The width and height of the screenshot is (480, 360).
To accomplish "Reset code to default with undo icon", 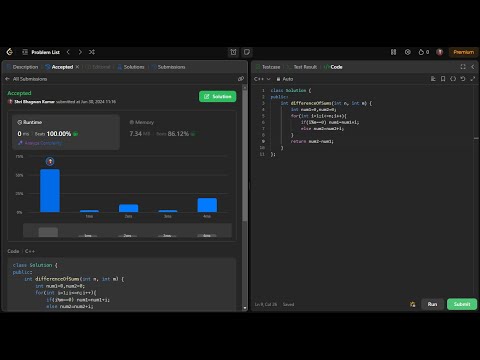I will (x=463, y=79).
